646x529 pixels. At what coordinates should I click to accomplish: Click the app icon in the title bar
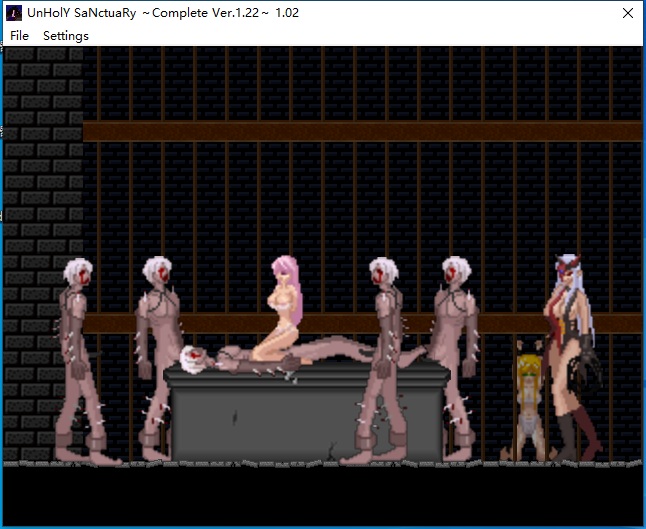[x=14, y=13]
